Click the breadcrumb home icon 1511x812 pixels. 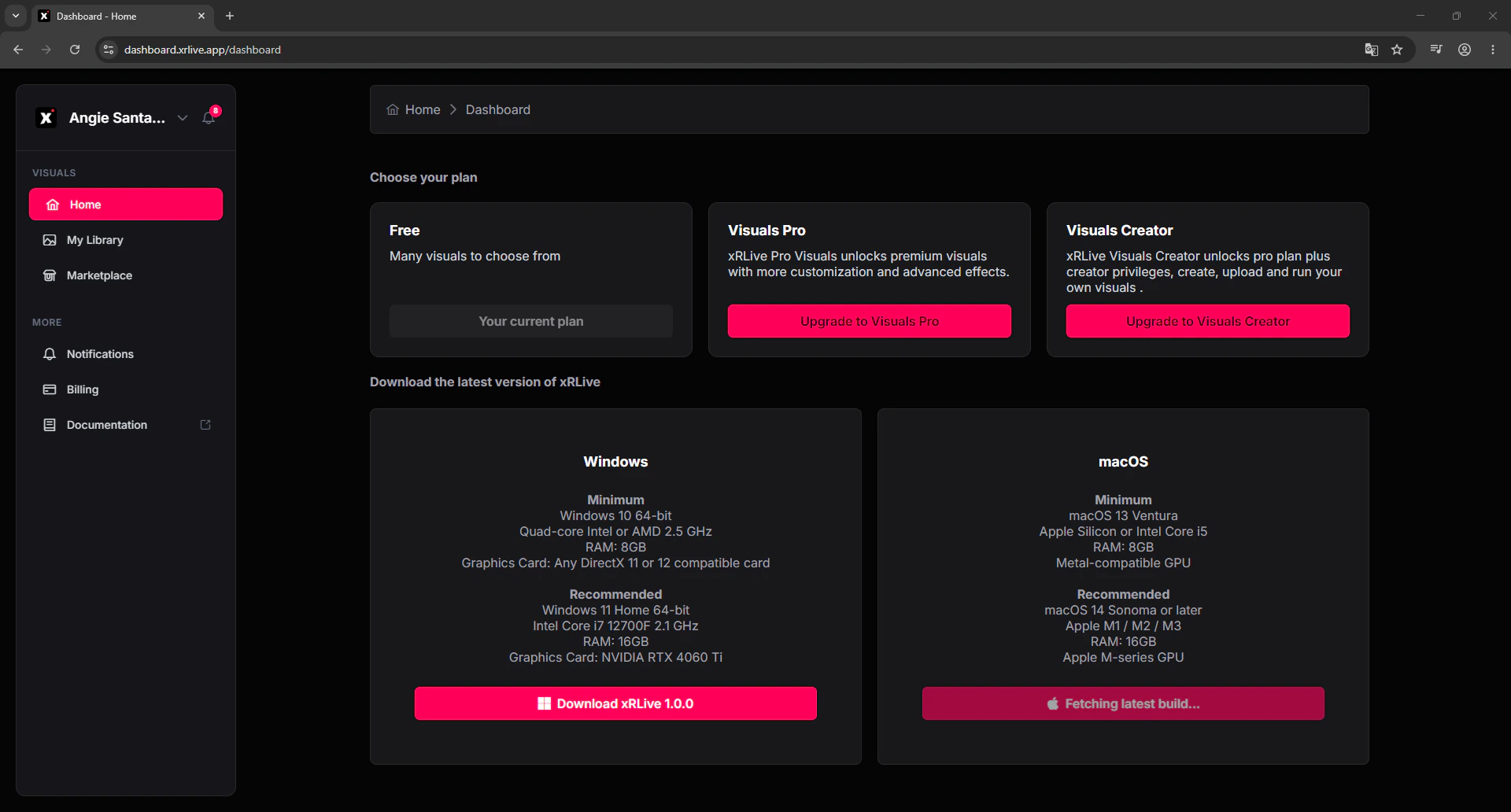point(393,109)
